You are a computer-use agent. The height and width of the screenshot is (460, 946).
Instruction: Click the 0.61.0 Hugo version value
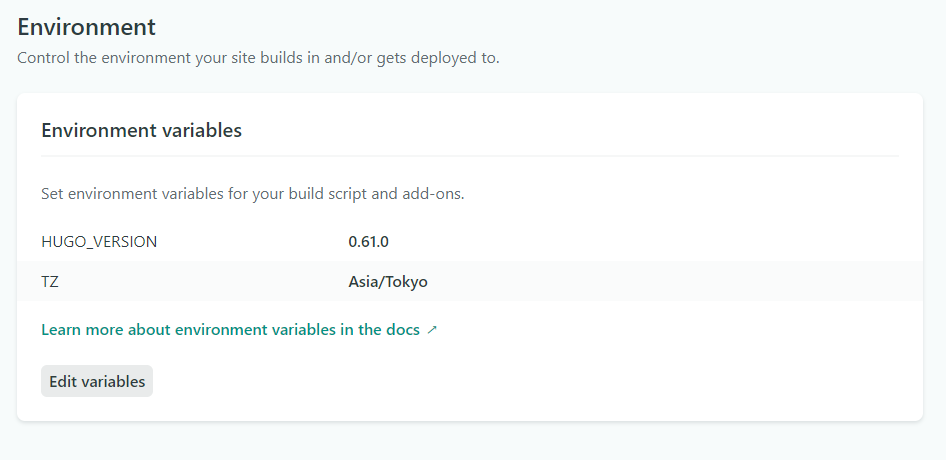(369, 241)
